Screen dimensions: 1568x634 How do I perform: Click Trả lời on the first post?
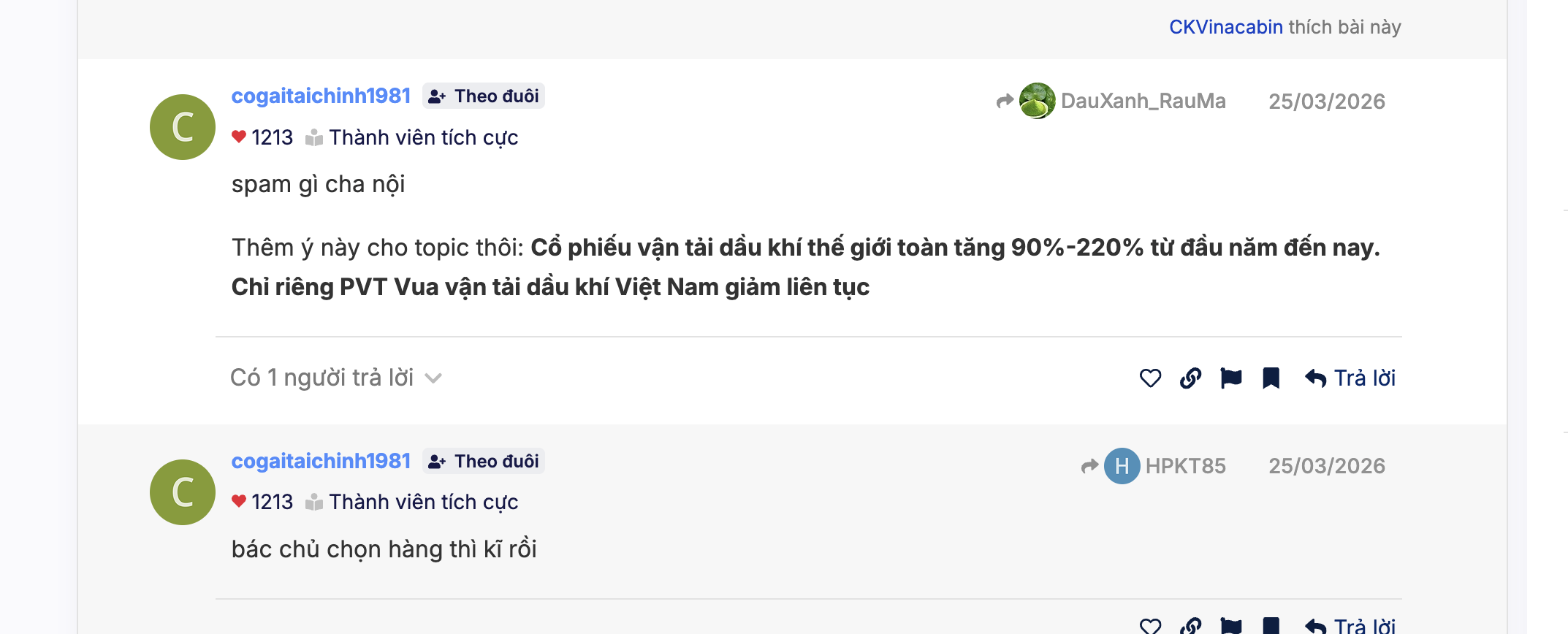pyautogui.click(x=1350, y=378)
